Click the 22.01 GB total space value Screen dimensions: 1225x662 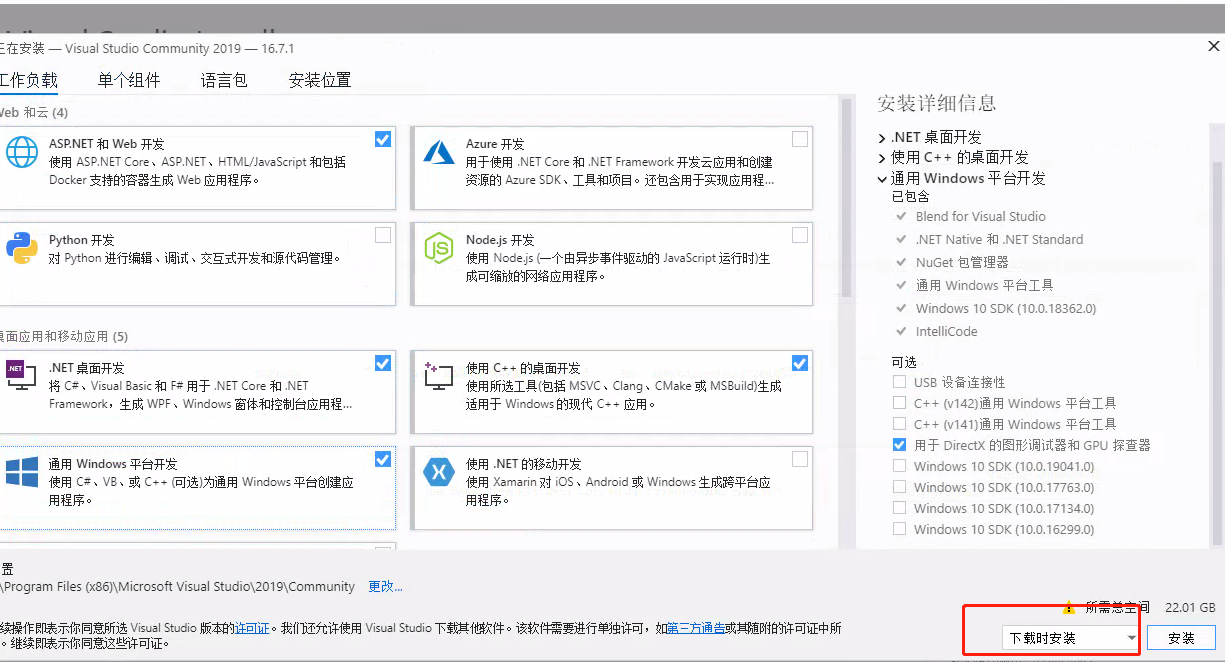[x=1190, y=607]
